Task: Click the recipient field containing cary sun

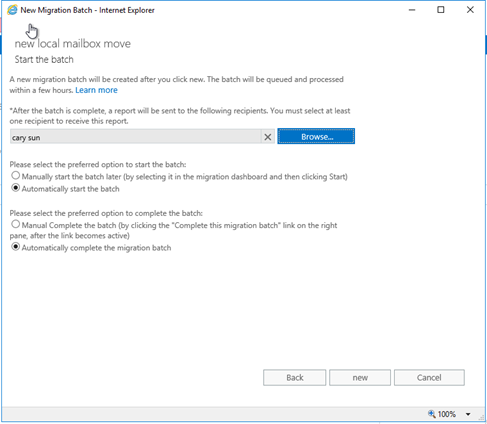Action: click(x=135, y=137)
